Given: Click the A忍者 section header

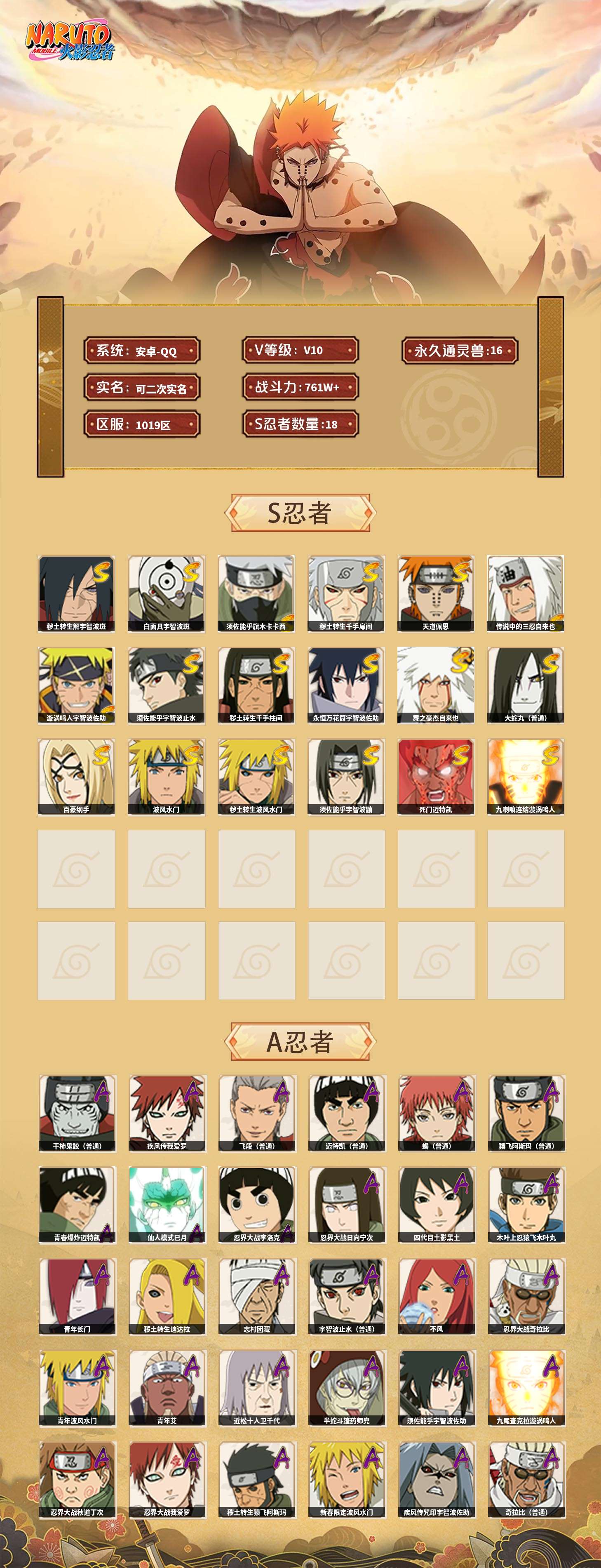Looking at the screenshot, I should coord(300,1041).
